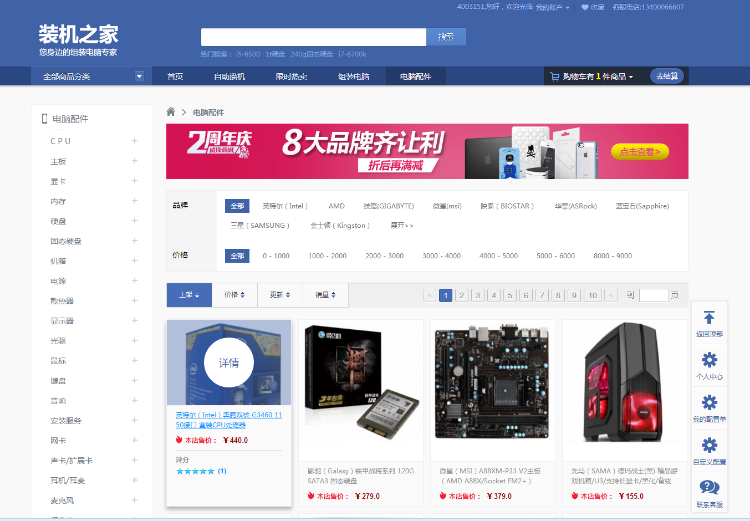The width and height of the screenshot is (750, 521).
Task: Click the third gear icon in right sidebar
Action: click(x=709, y=402)
